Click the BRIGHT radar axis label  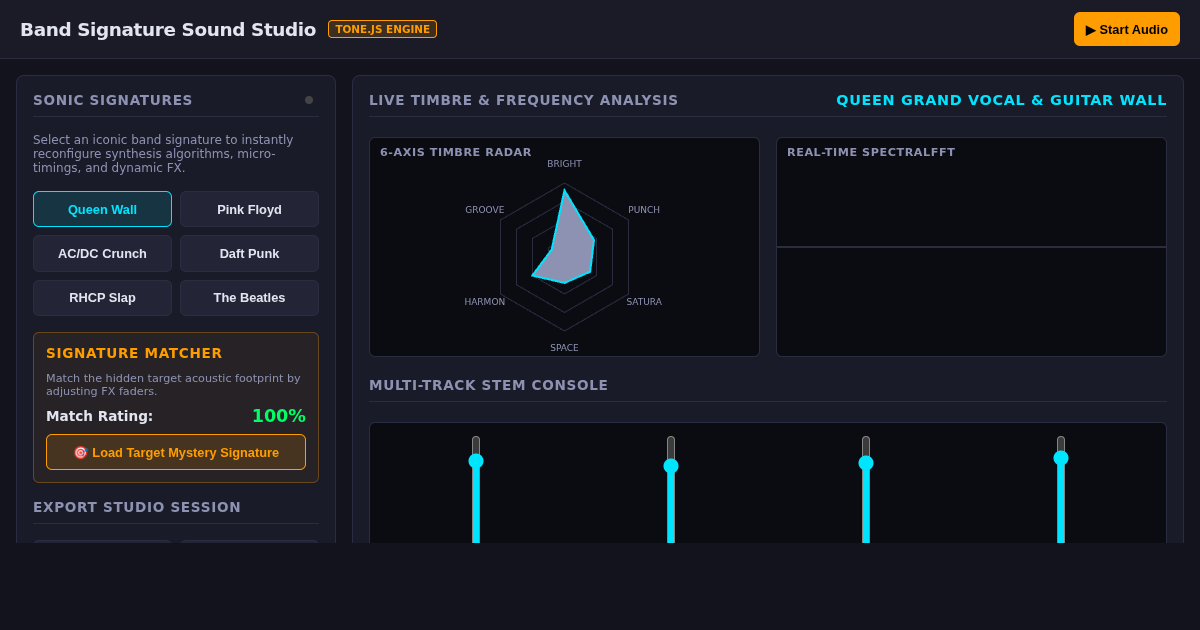click(564, 164)
